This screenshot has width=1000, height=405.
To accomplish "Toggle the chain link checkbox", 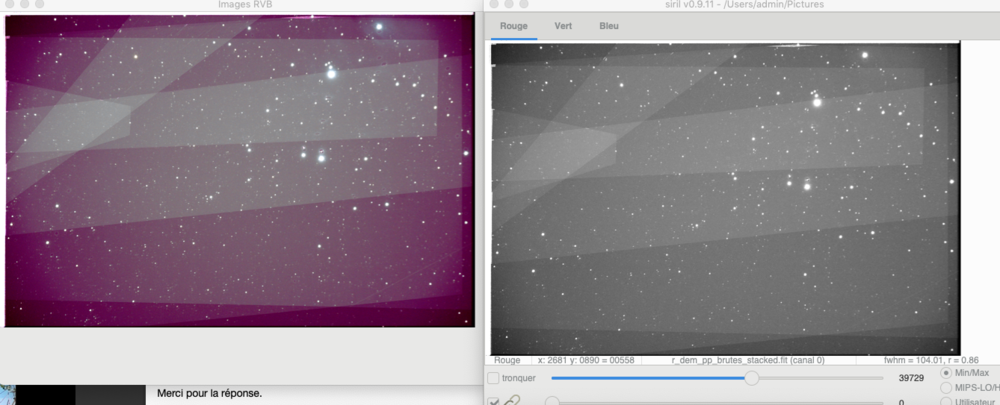I will click(493, 402).
